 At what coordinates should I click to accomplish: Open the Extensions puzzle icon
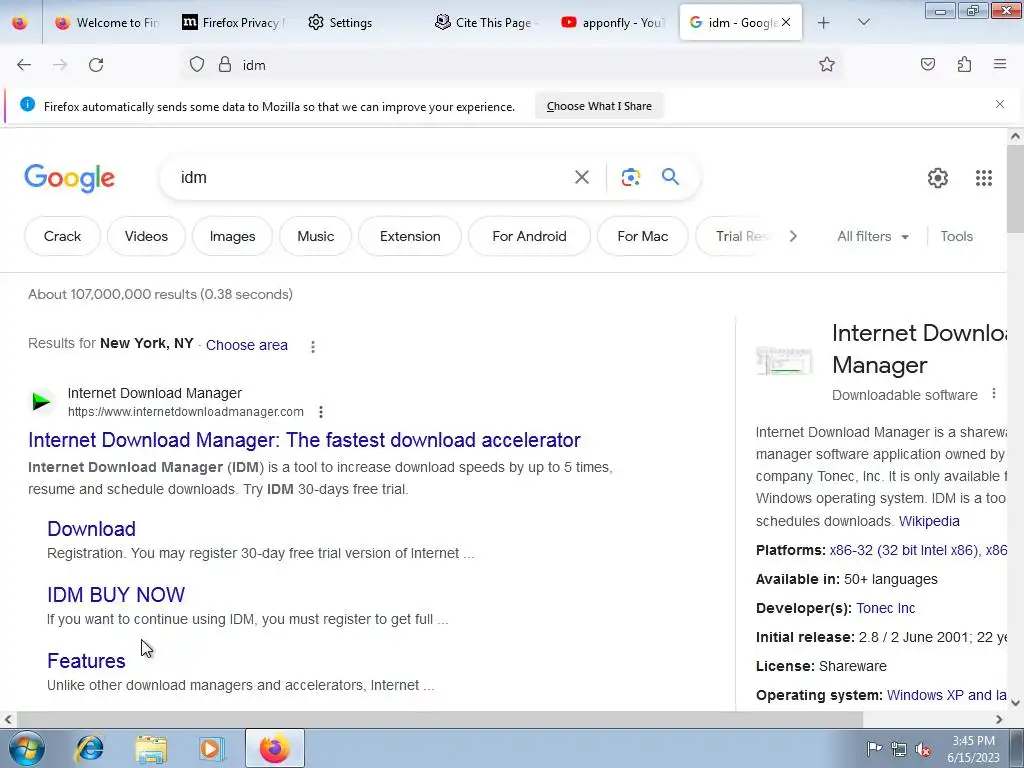(x=964, y=65)
